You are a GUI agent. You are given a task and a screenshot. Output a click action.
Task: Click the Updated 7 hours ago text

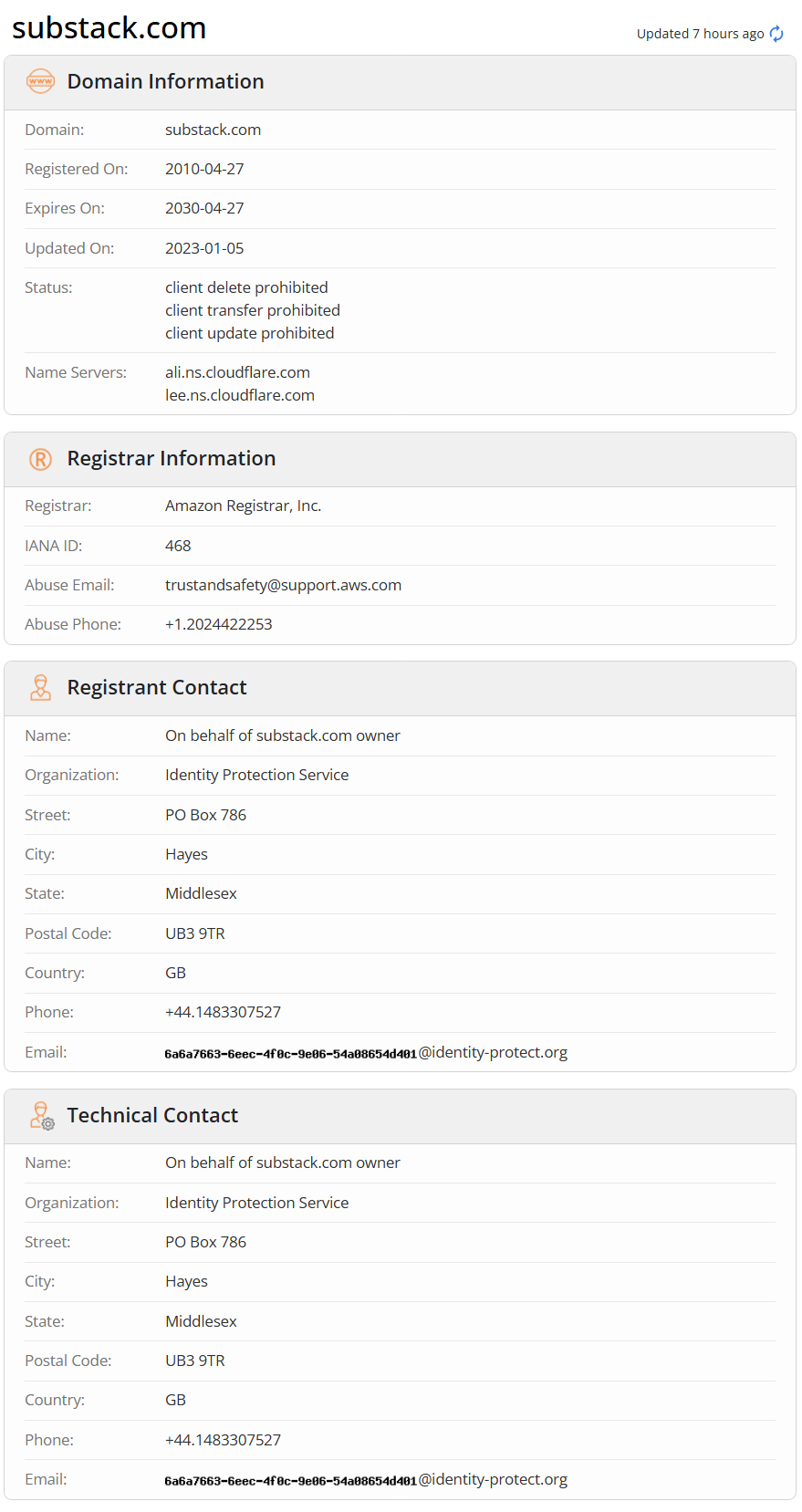click(700, 34)
